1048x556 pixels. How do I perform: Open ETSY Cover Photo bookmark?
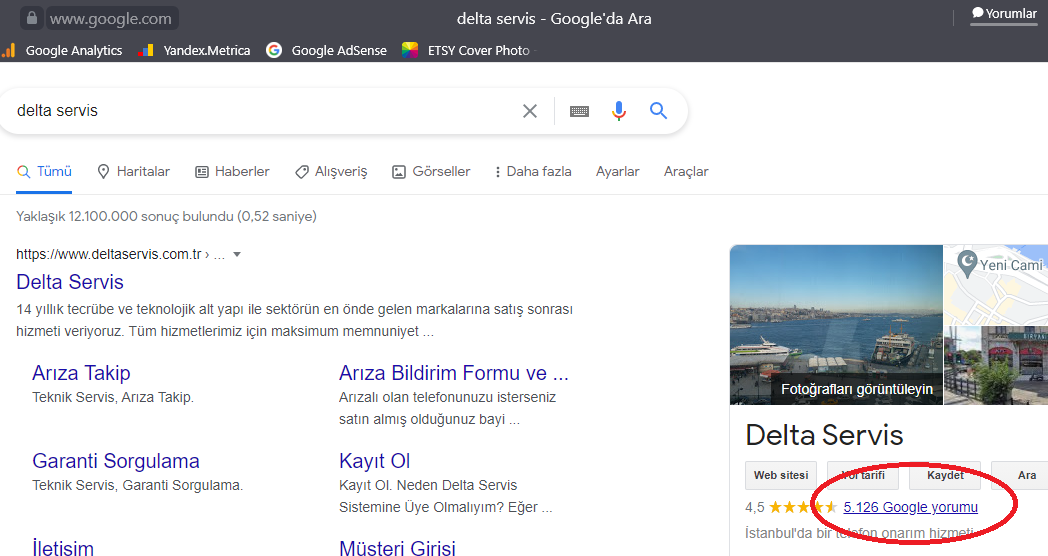click(466, 50)
